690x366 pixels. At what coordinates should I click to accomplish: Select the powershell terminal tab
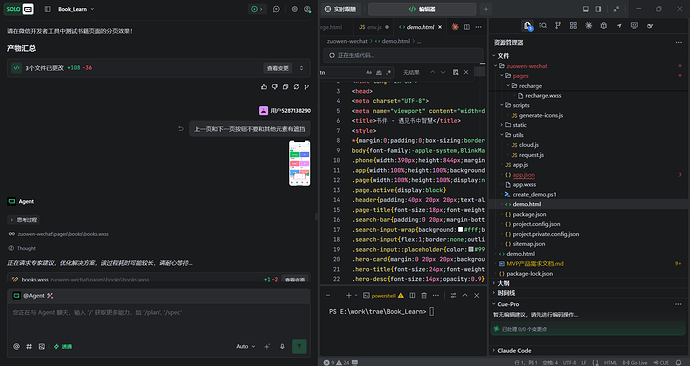click(383, 296)
